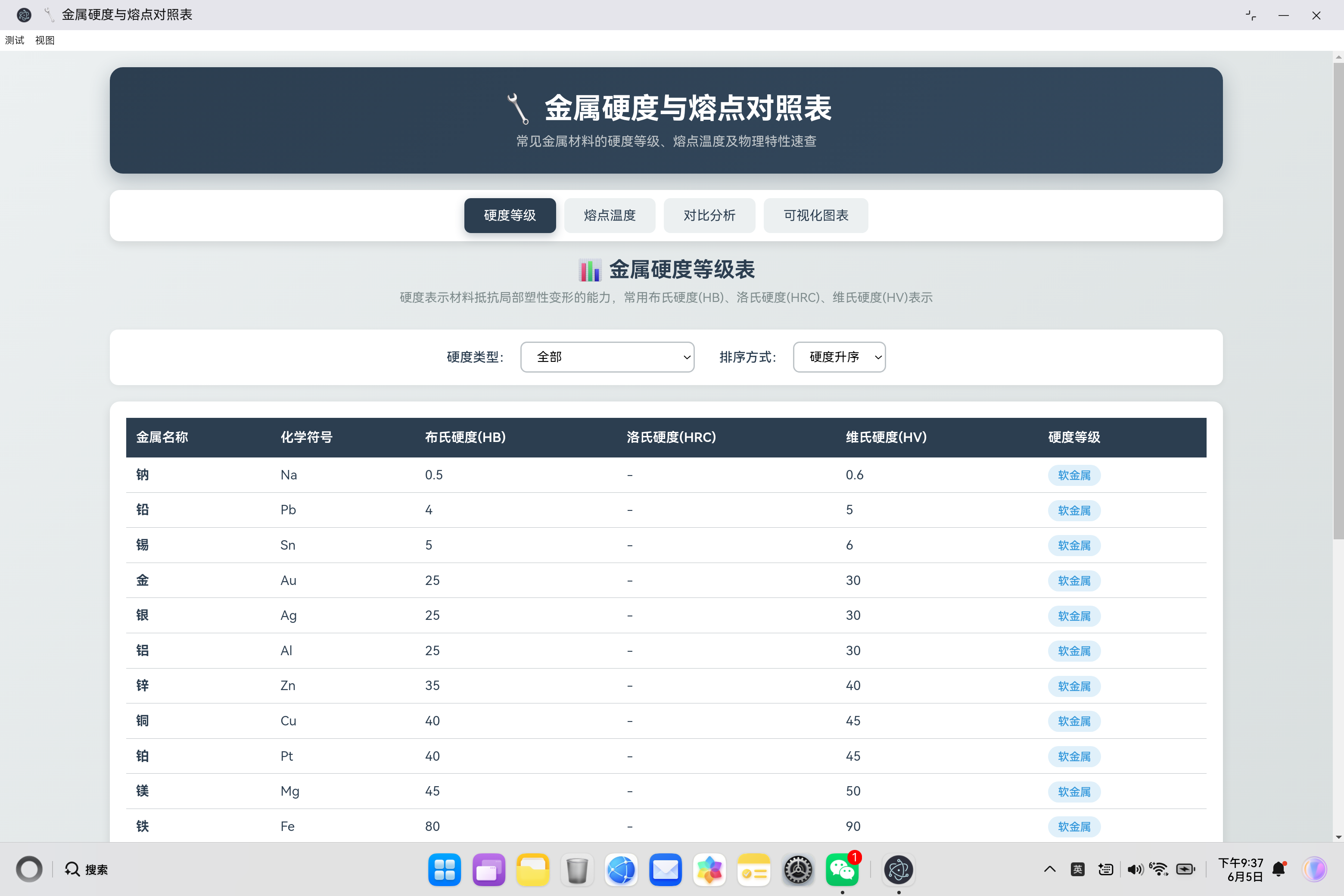This screenshot has width=1344, height=896.
Task: Click the symbol Ag cell
Action: 289,616
